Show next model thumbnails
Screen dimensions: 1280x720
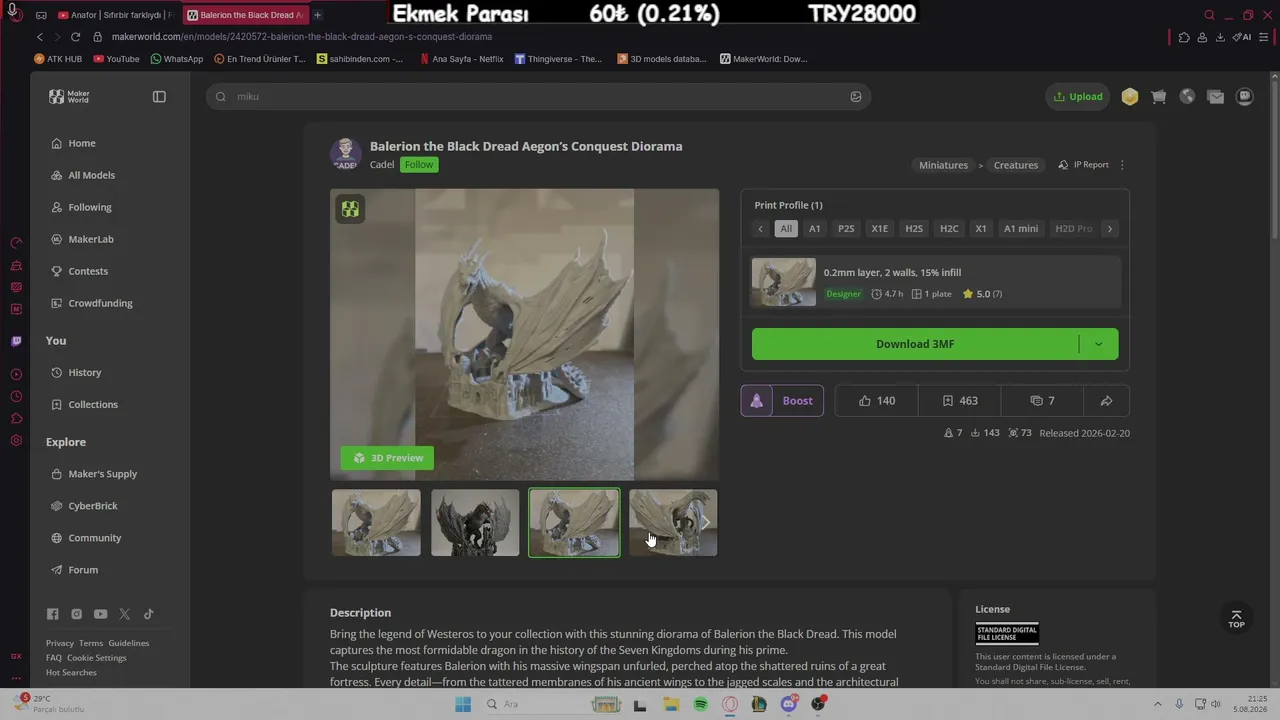coord(705,522)
